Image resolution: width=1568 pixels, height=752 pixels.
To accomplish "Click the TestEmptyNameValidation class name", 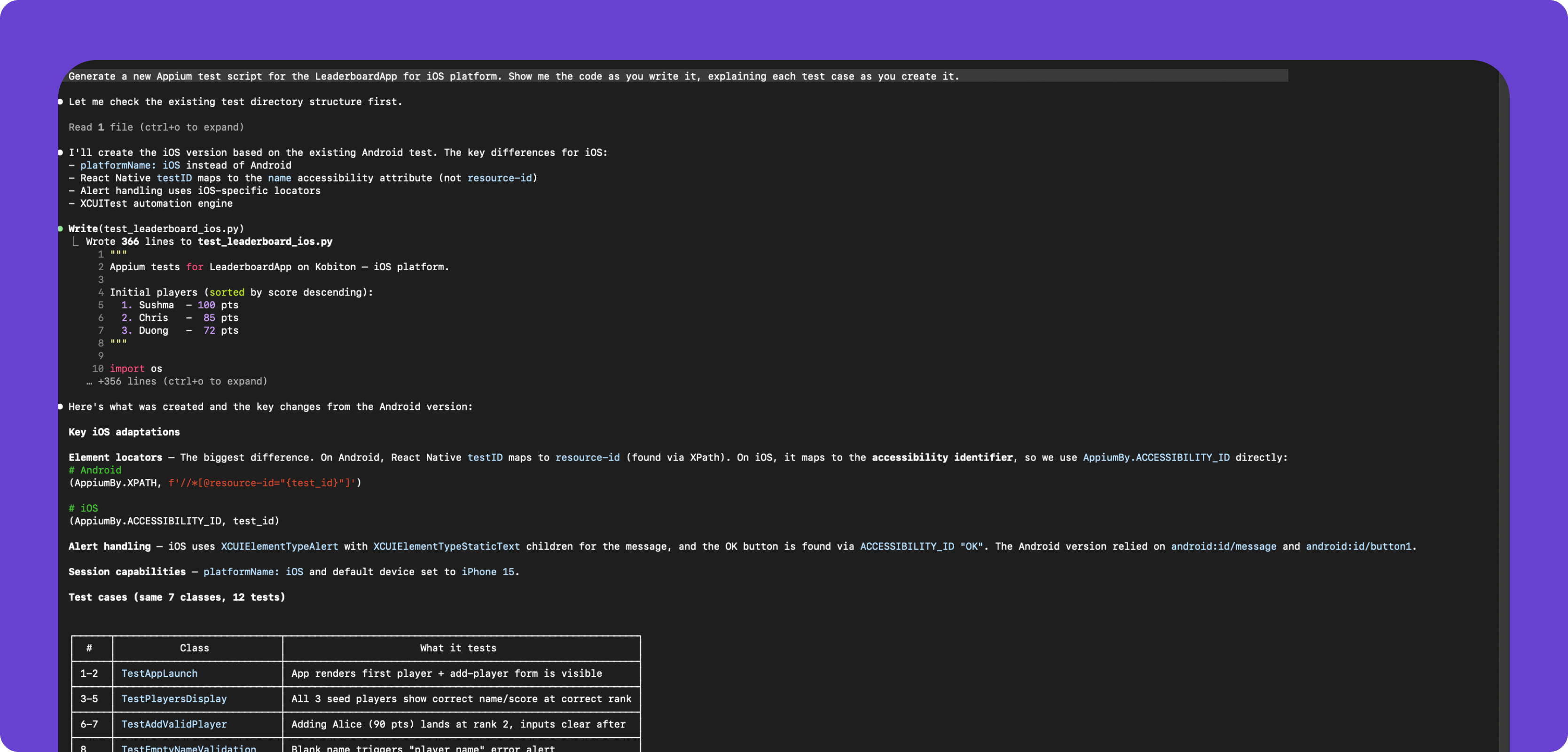I will click(188, 748).
